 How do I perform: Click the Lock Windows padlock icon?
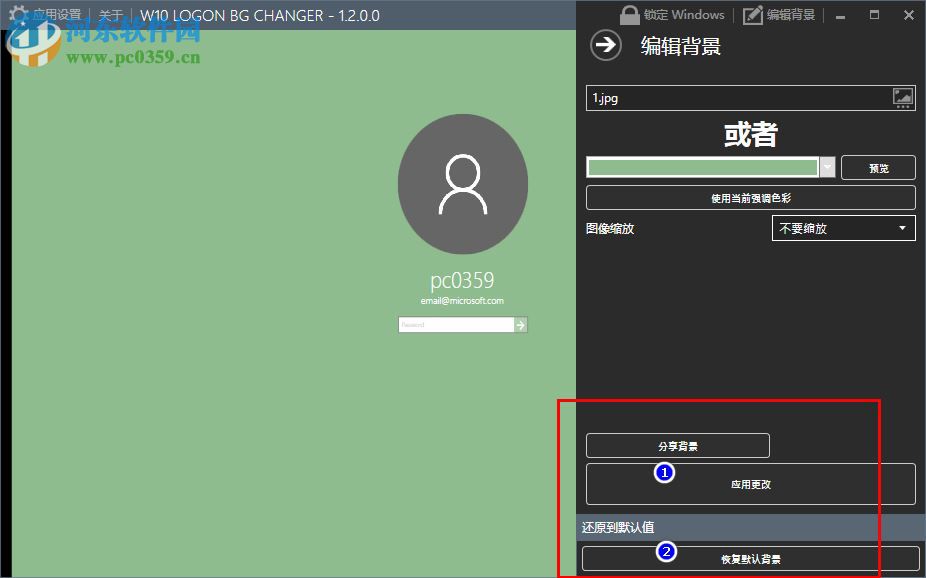click(629, 14)
